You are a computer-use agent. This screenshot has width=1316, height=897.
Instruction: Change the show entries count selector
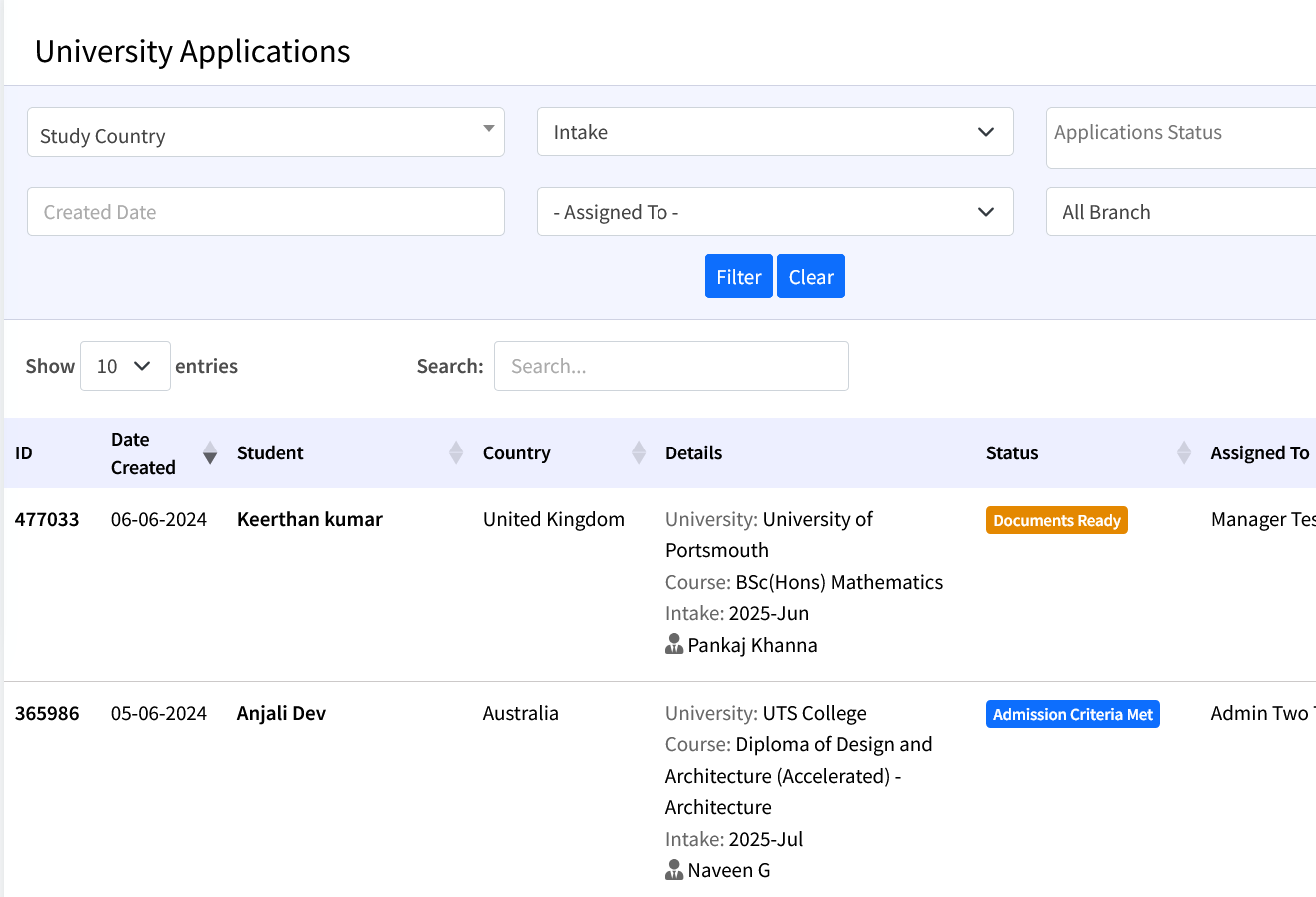(x=125, y=367)
